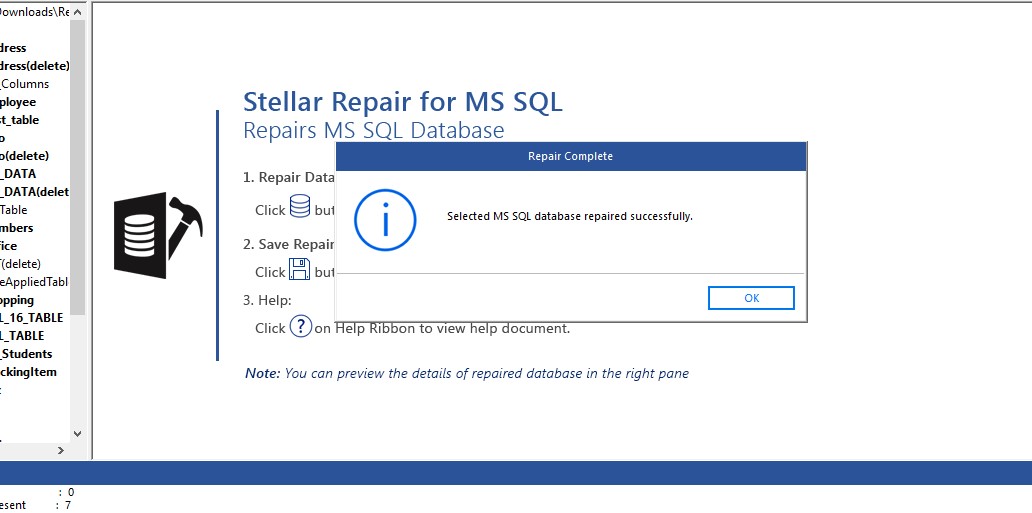Click the blue info icon in the dialog

[385, 220]
